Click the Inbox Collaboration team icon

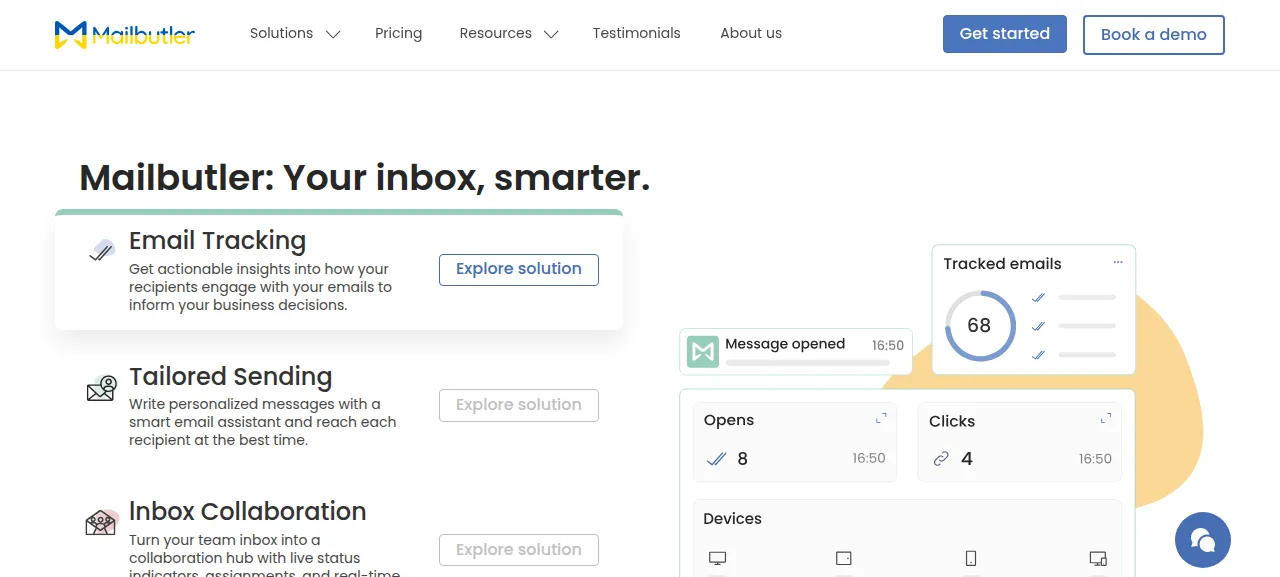coord(102,522)
